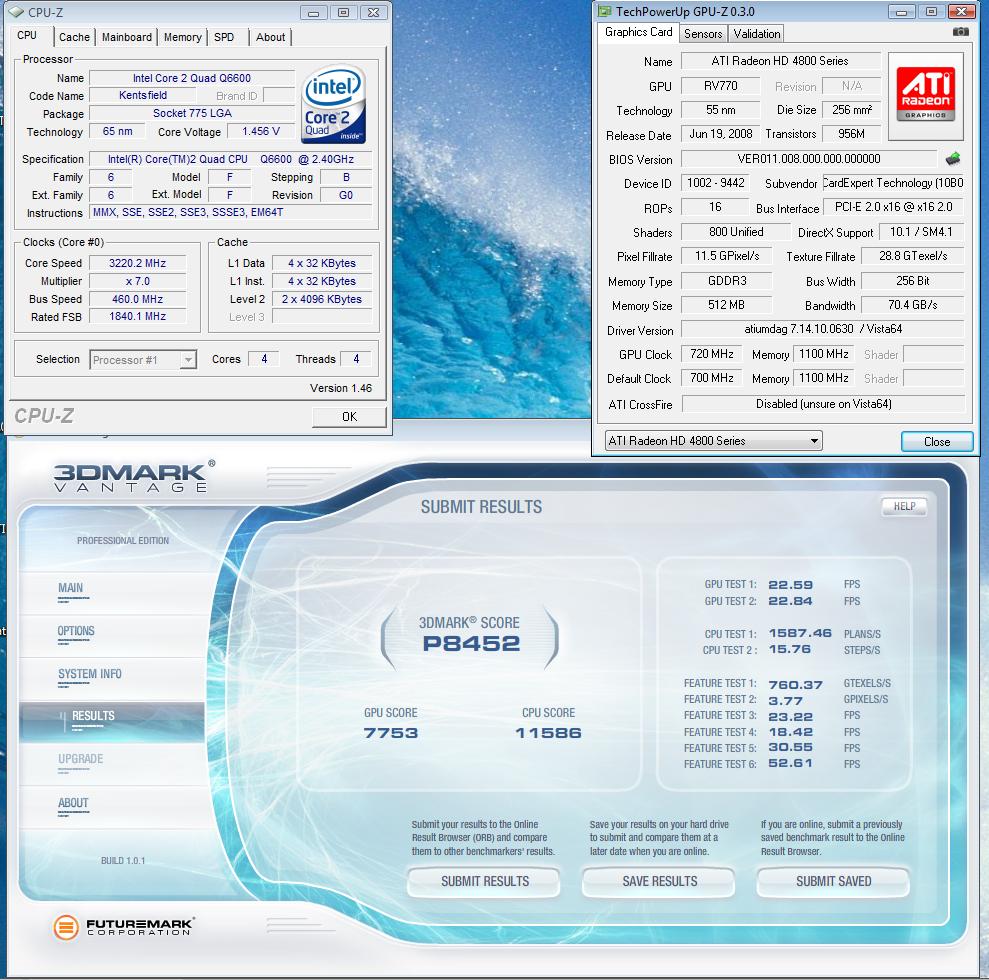Select the CPU tab in CPU-Z
The width and height of the screenshot is (989, 980).
coord(27,35)
